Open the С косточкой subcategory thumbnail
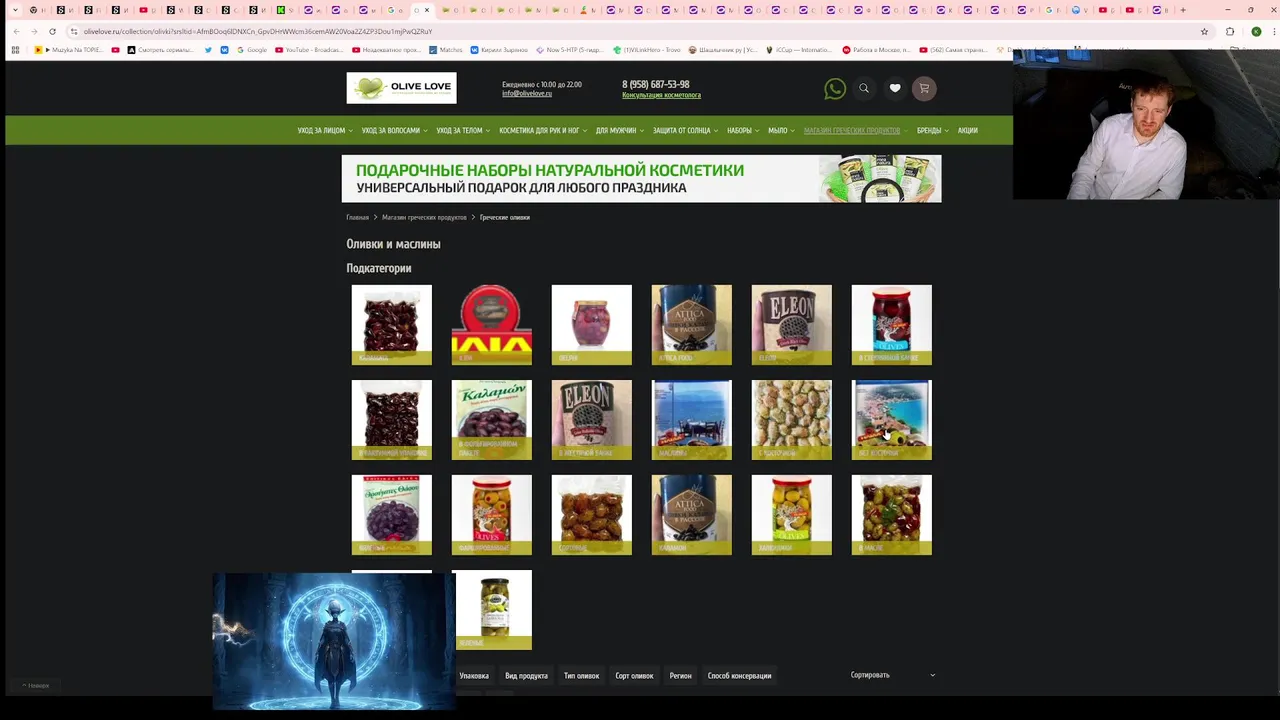This screenshot has width=1280, height=720. click(792, 420)
